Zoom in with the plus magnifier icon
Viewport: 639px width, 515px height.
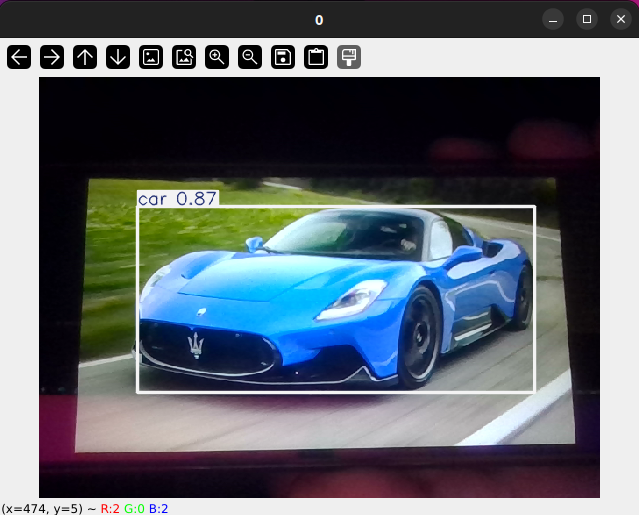(217, 57)
